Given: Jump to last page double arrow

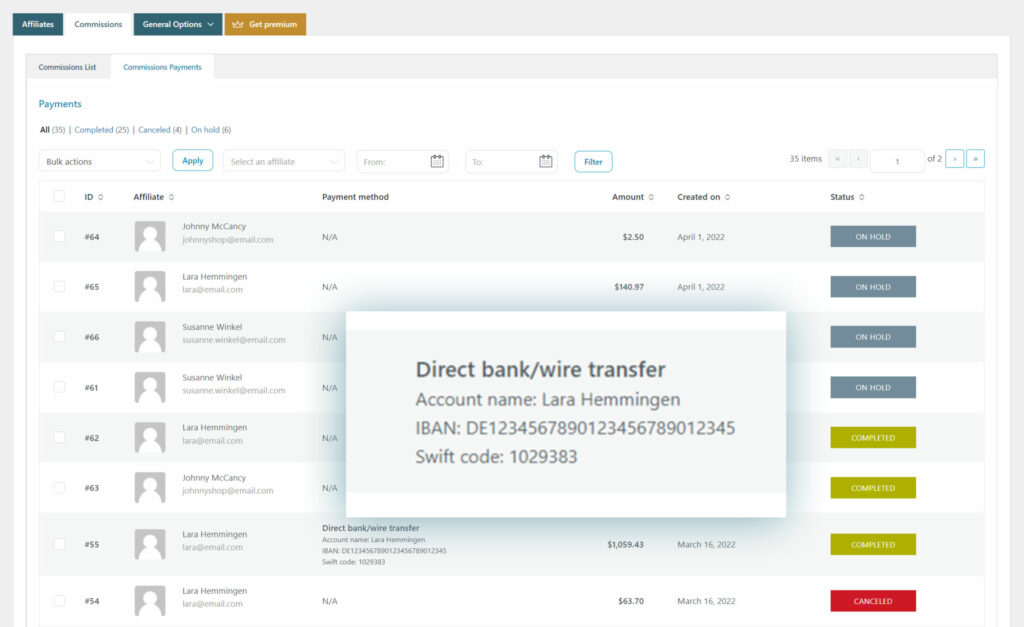Looking at the screenshot, I should 975,159.
